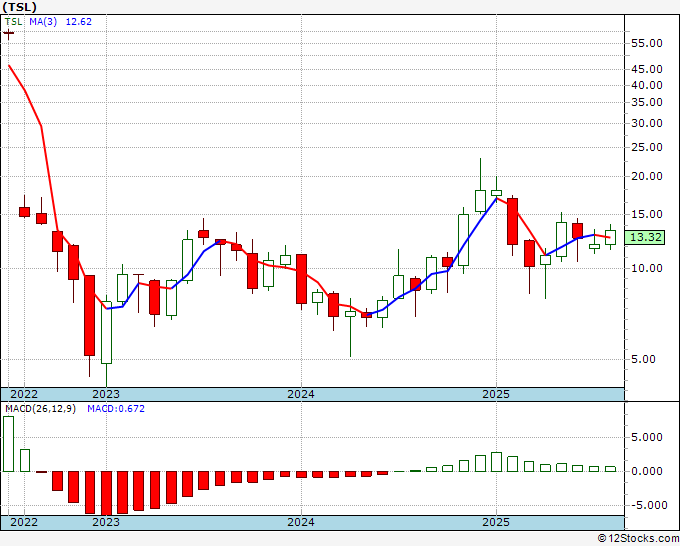This screenshot has width=680, height=546.
Task: Click the tallest green MACD bar in 2022
Action: tap(8, 444)
